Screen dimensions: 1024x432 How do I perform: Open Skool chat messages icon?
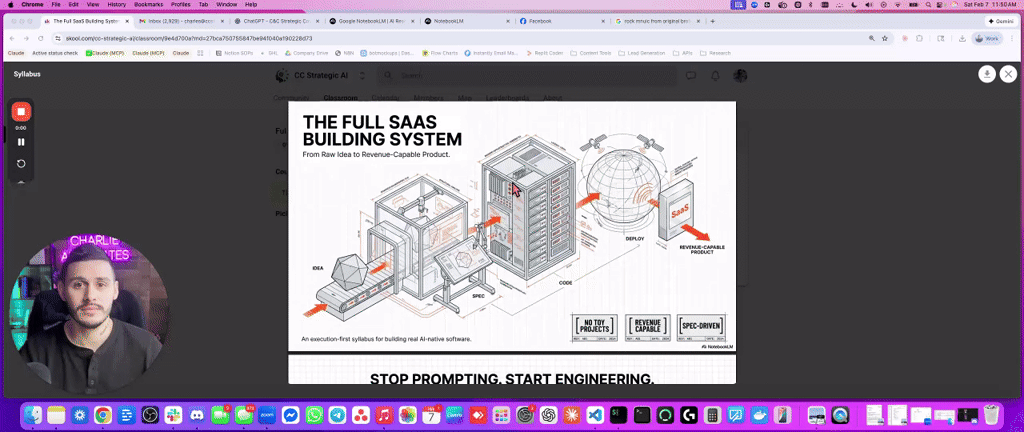691,76
